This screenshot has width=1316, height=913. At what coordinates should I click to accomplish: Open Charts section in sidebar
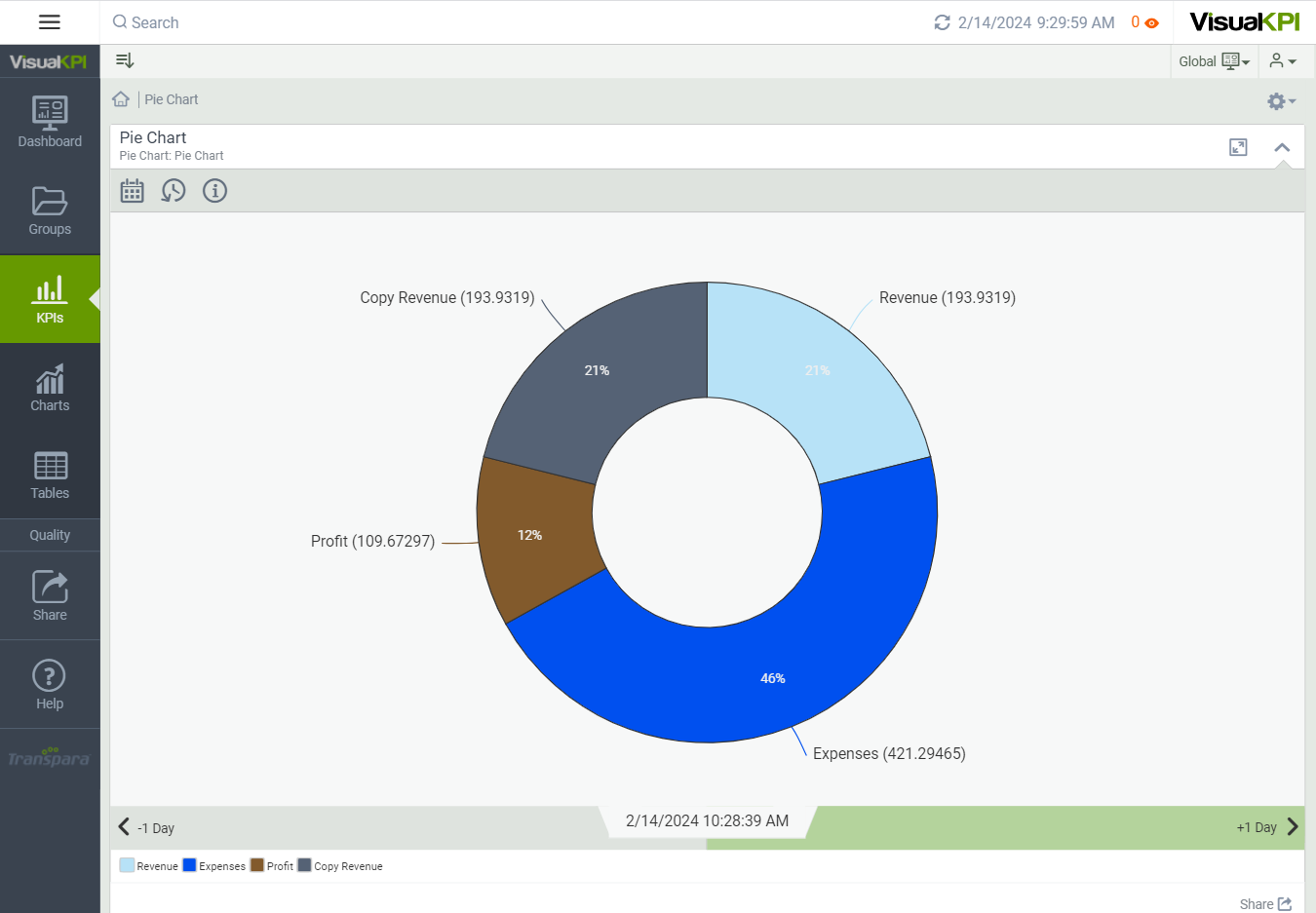[50, 388]
